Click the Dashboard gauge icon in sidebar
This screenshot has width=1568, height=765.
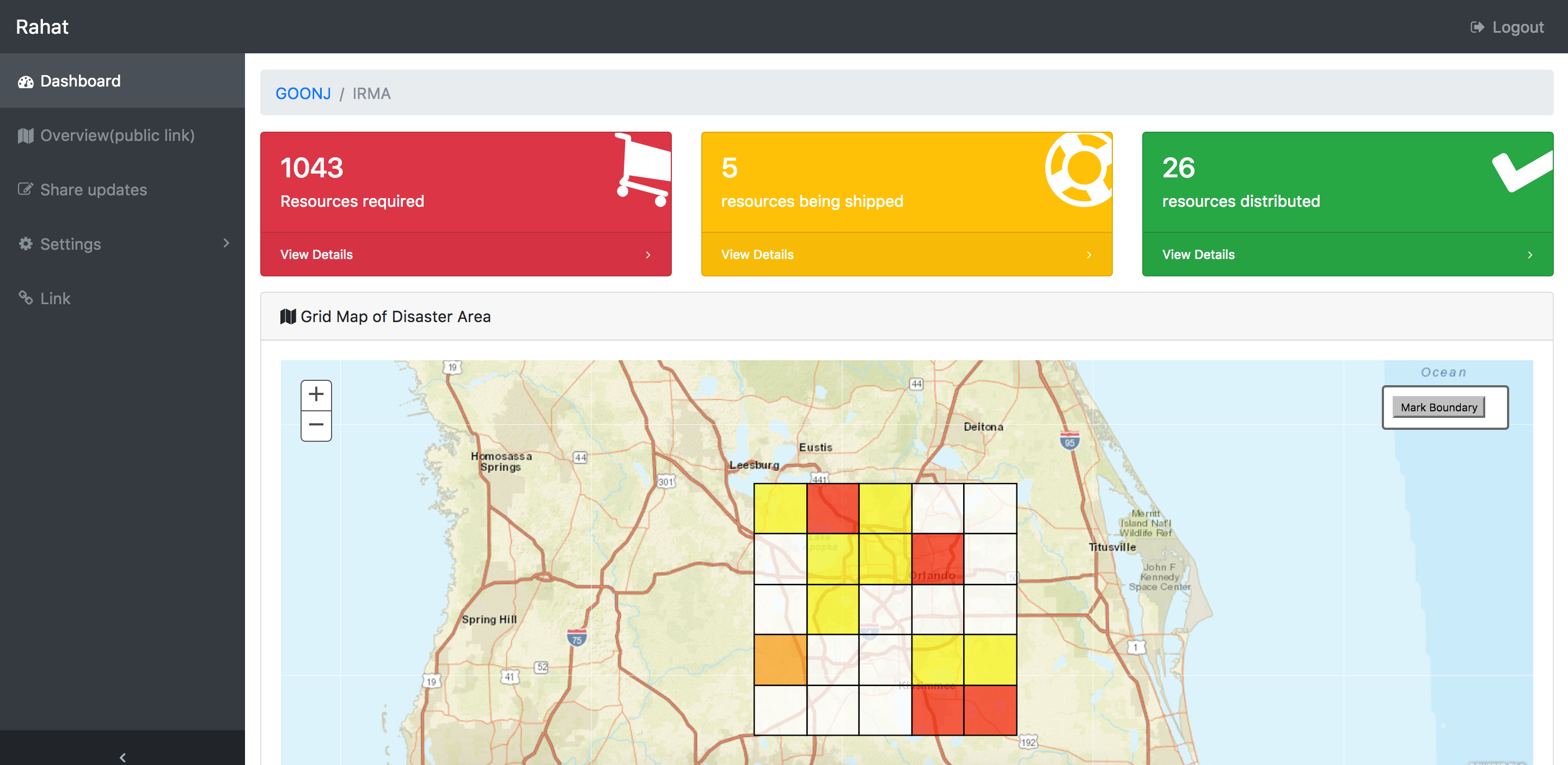25,82
